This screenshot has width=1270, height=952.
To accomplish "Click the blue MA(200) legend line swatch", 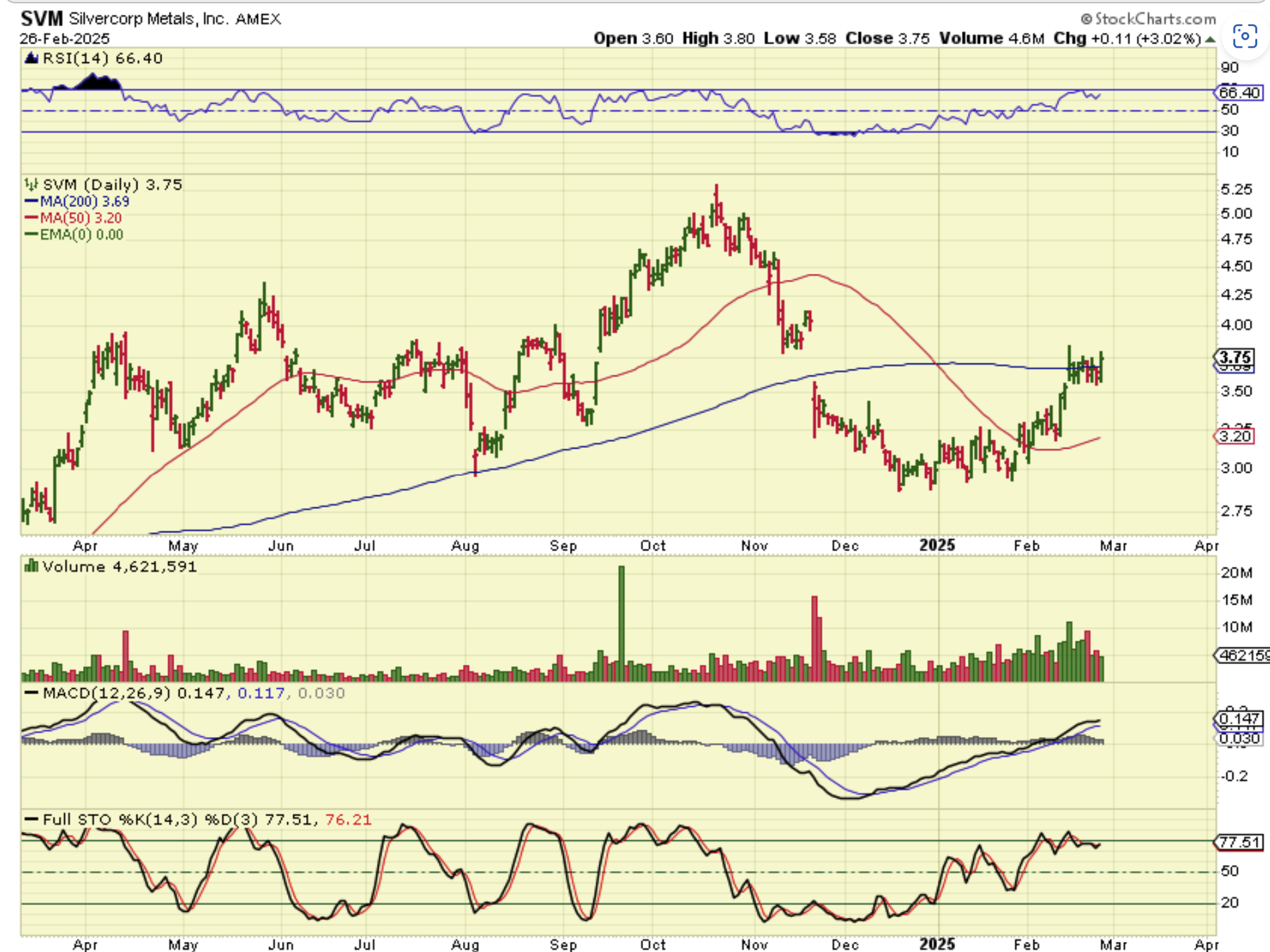I will tap(31, 201).
